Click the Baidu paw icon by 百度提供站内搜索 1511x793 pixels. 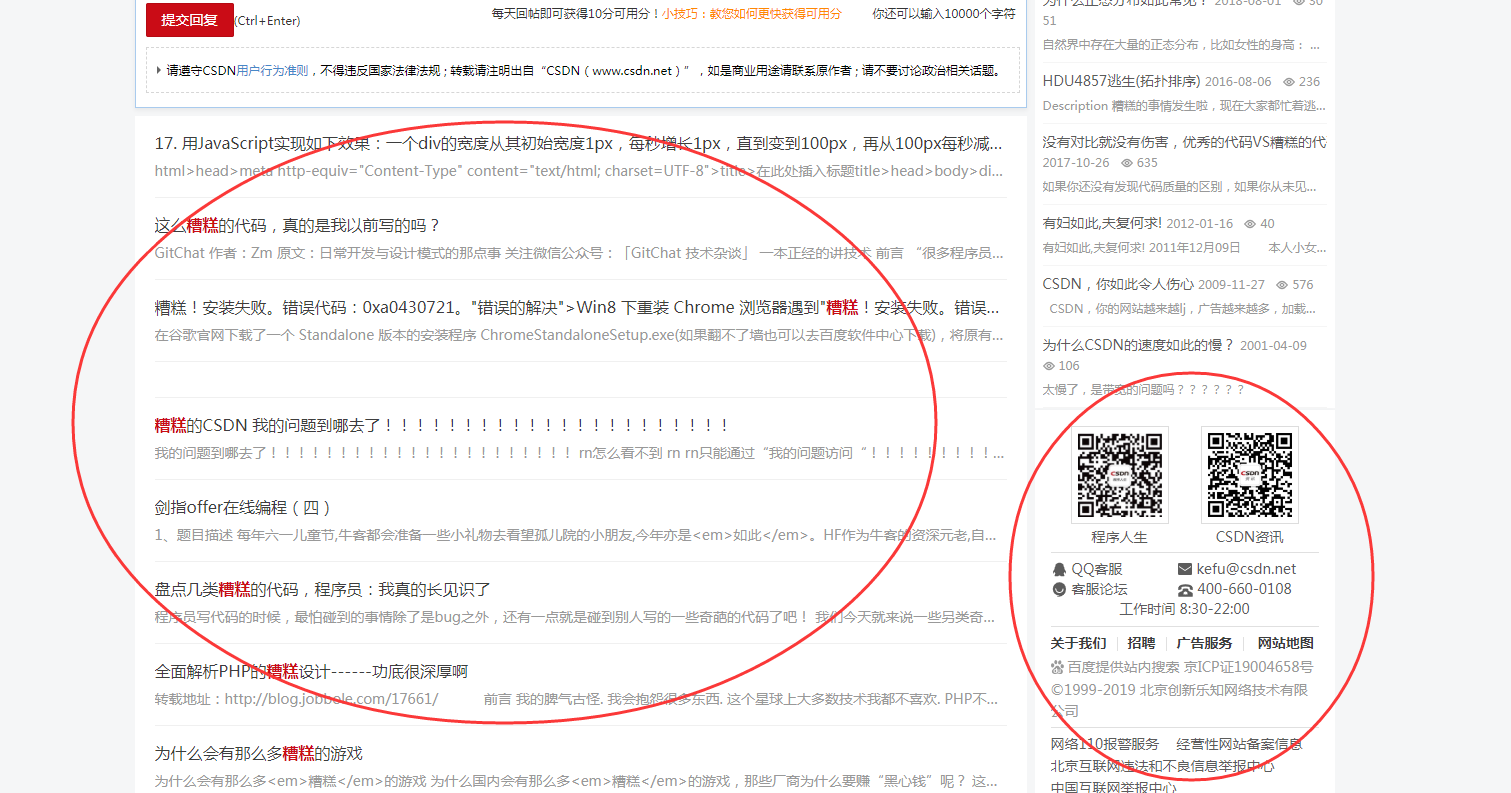[1058, 667]
